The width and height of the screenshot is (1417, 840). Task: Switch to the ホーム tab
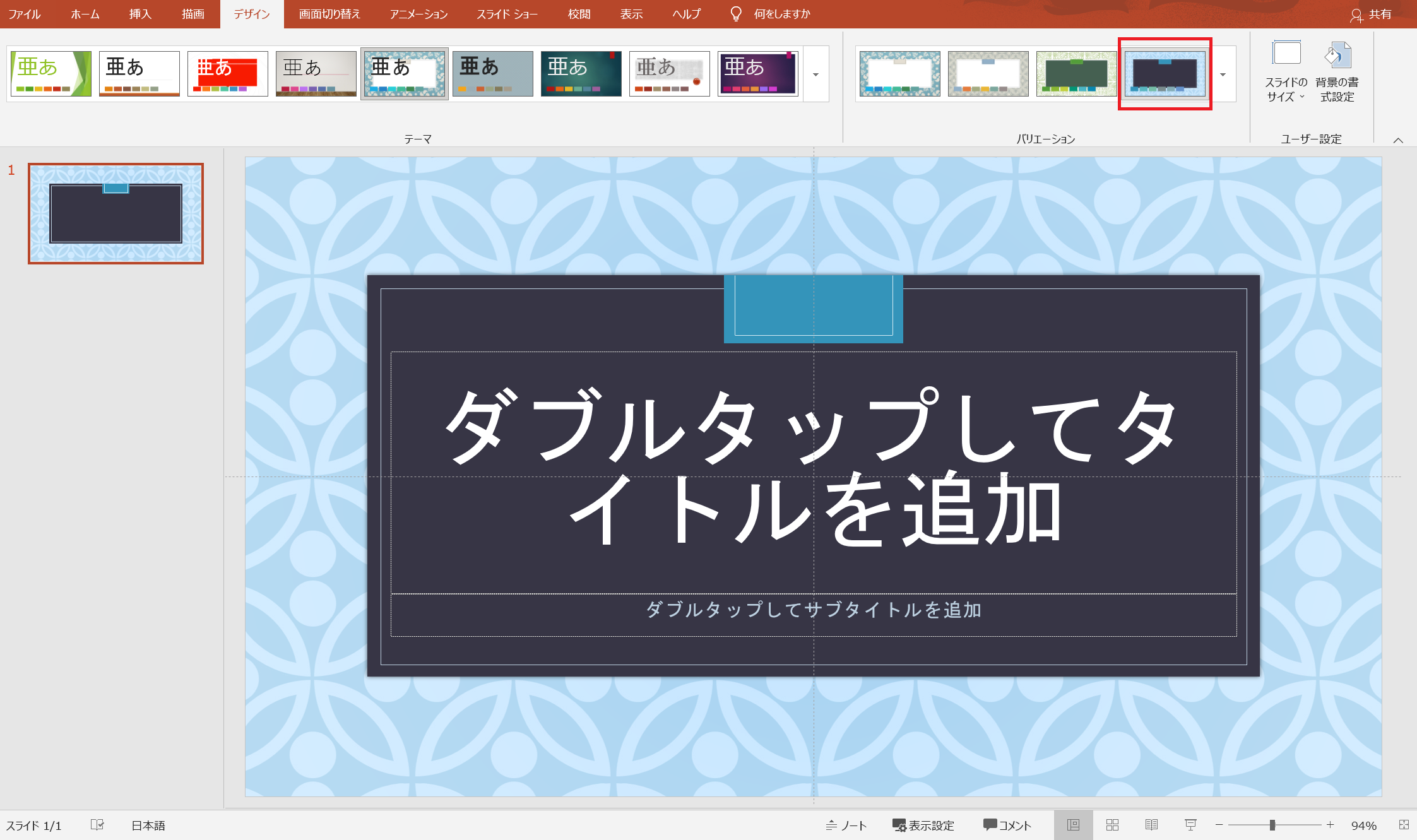tap(85, 14)
